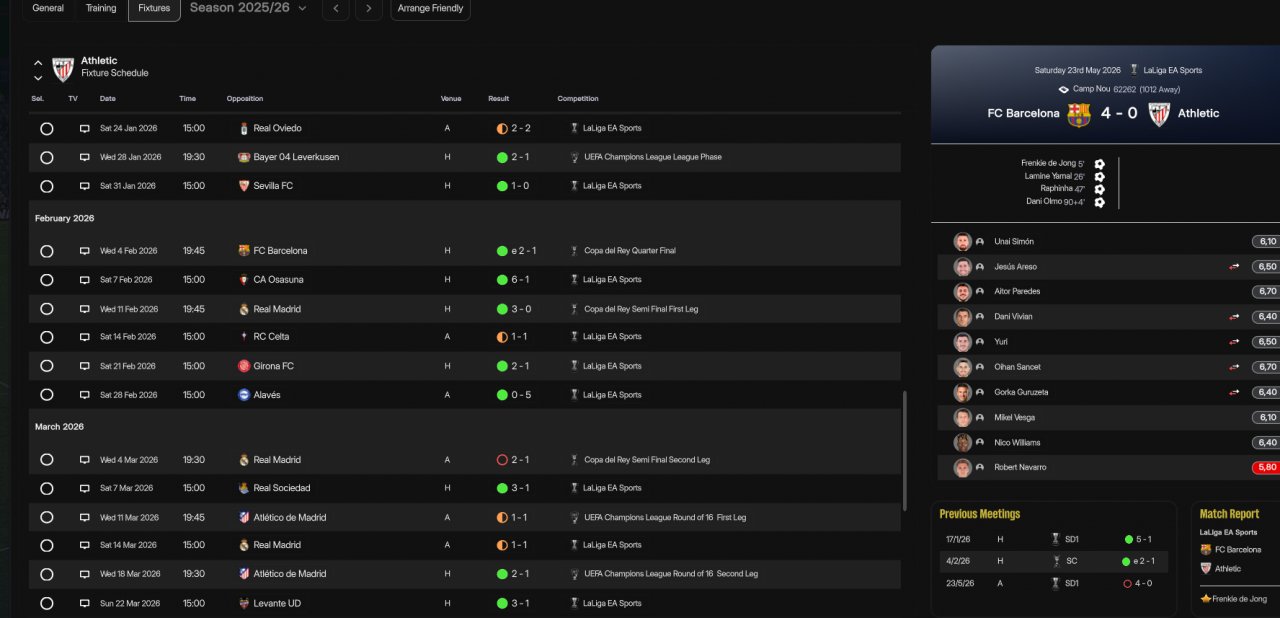Click the large FC Barcelona crest in match summary

1079,114
